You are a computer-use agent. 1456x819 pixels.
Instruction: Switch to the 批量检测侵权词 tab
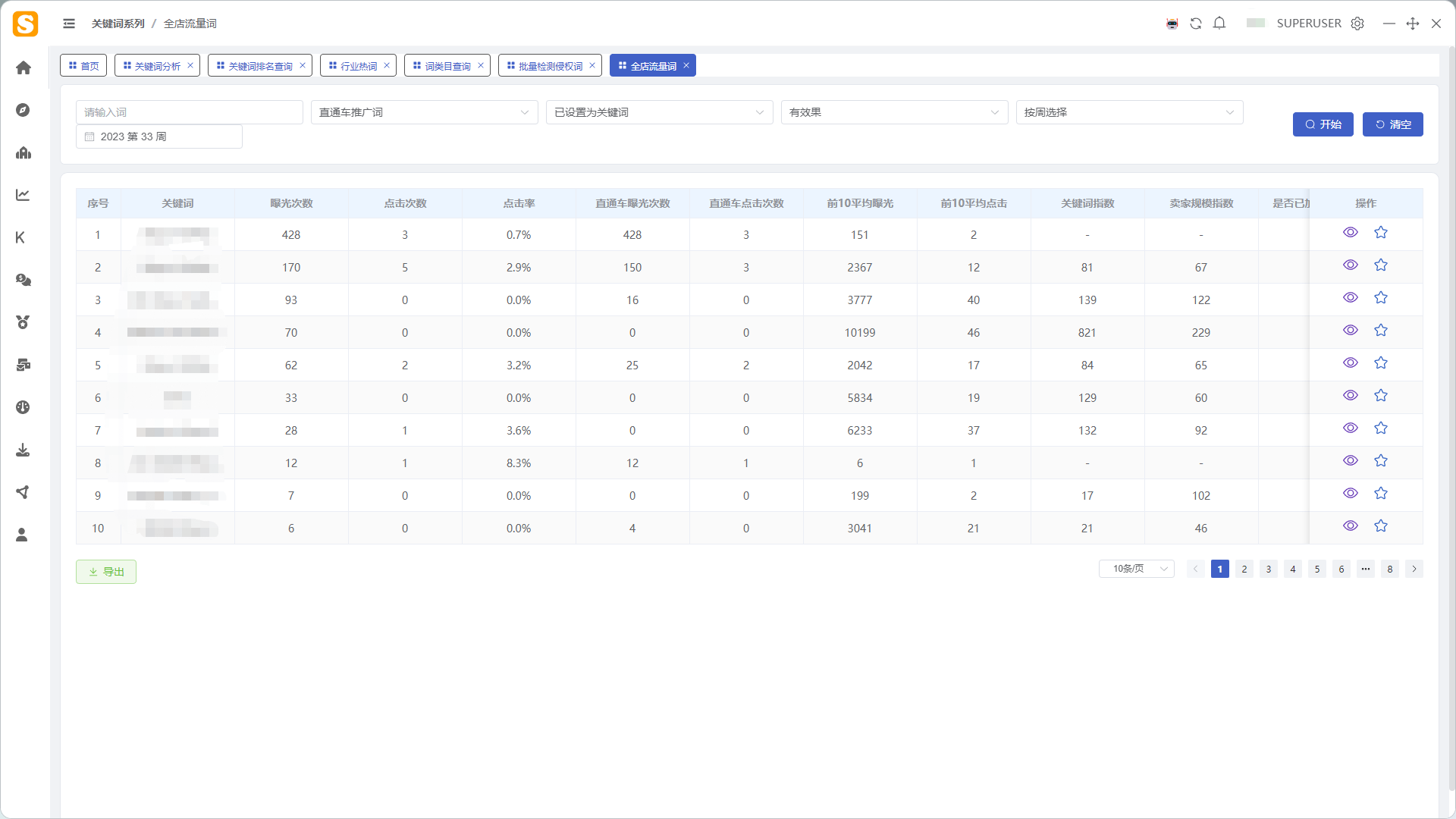[550, 65]
